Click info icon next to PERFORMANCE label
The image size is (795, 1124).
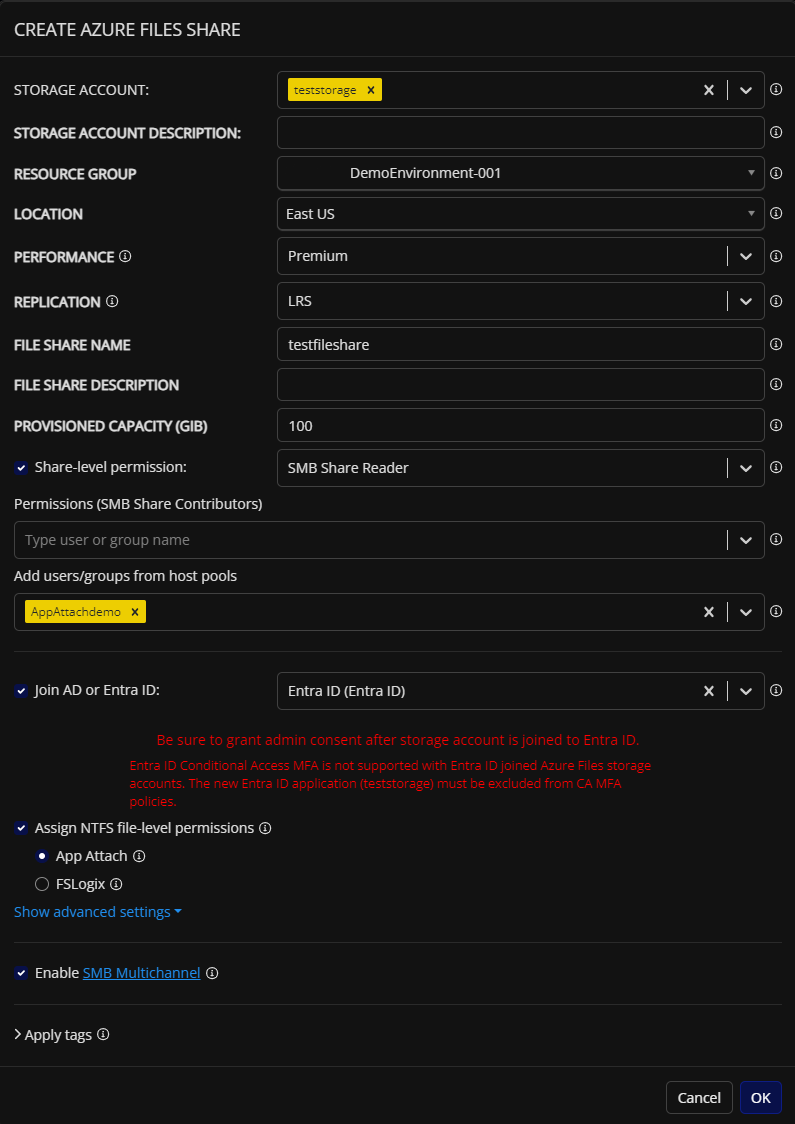point(125,256)
